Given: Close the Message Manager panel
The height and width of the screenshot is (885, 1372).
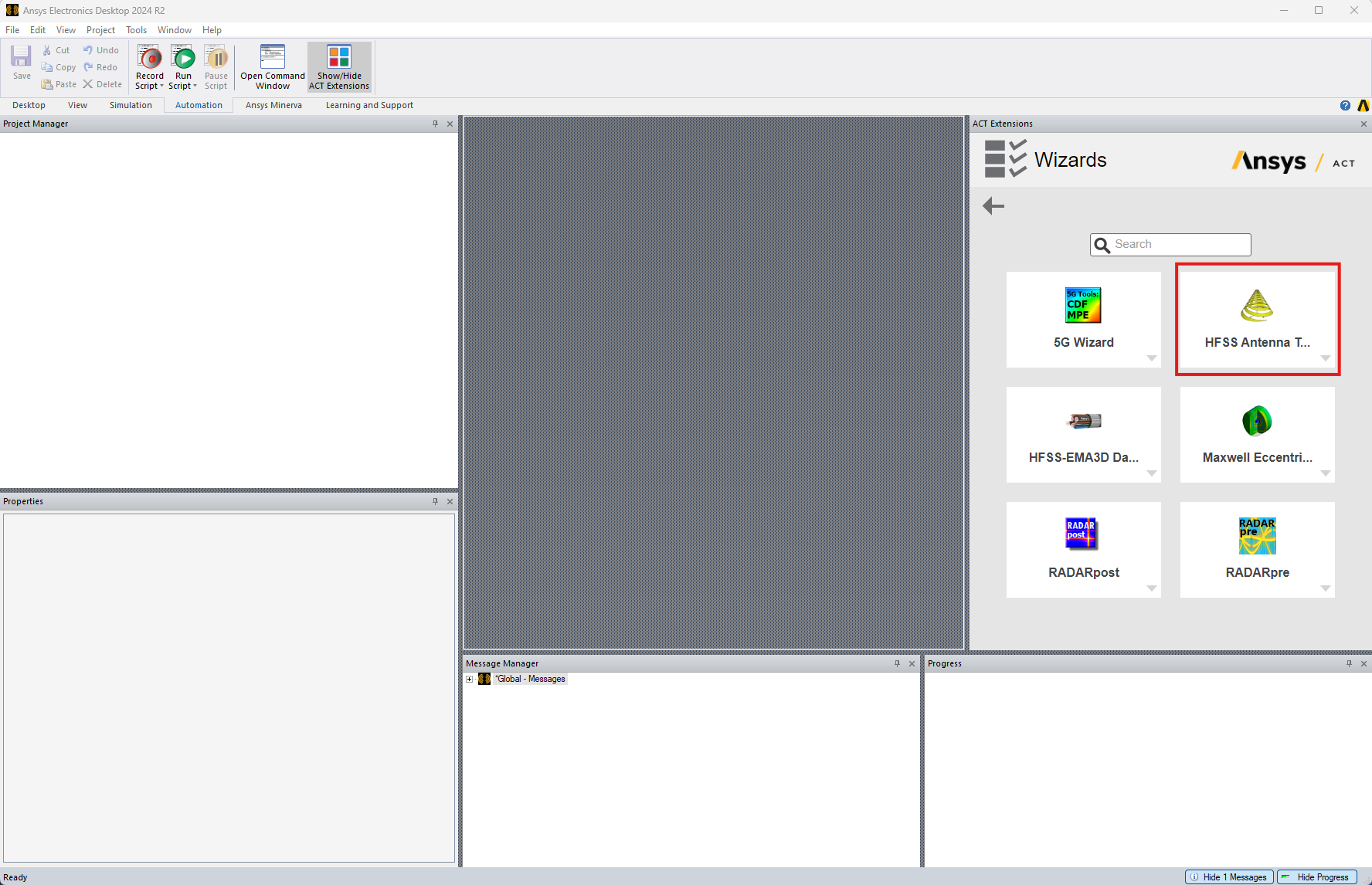Looking at the screenshot, I should pos(912,663).
